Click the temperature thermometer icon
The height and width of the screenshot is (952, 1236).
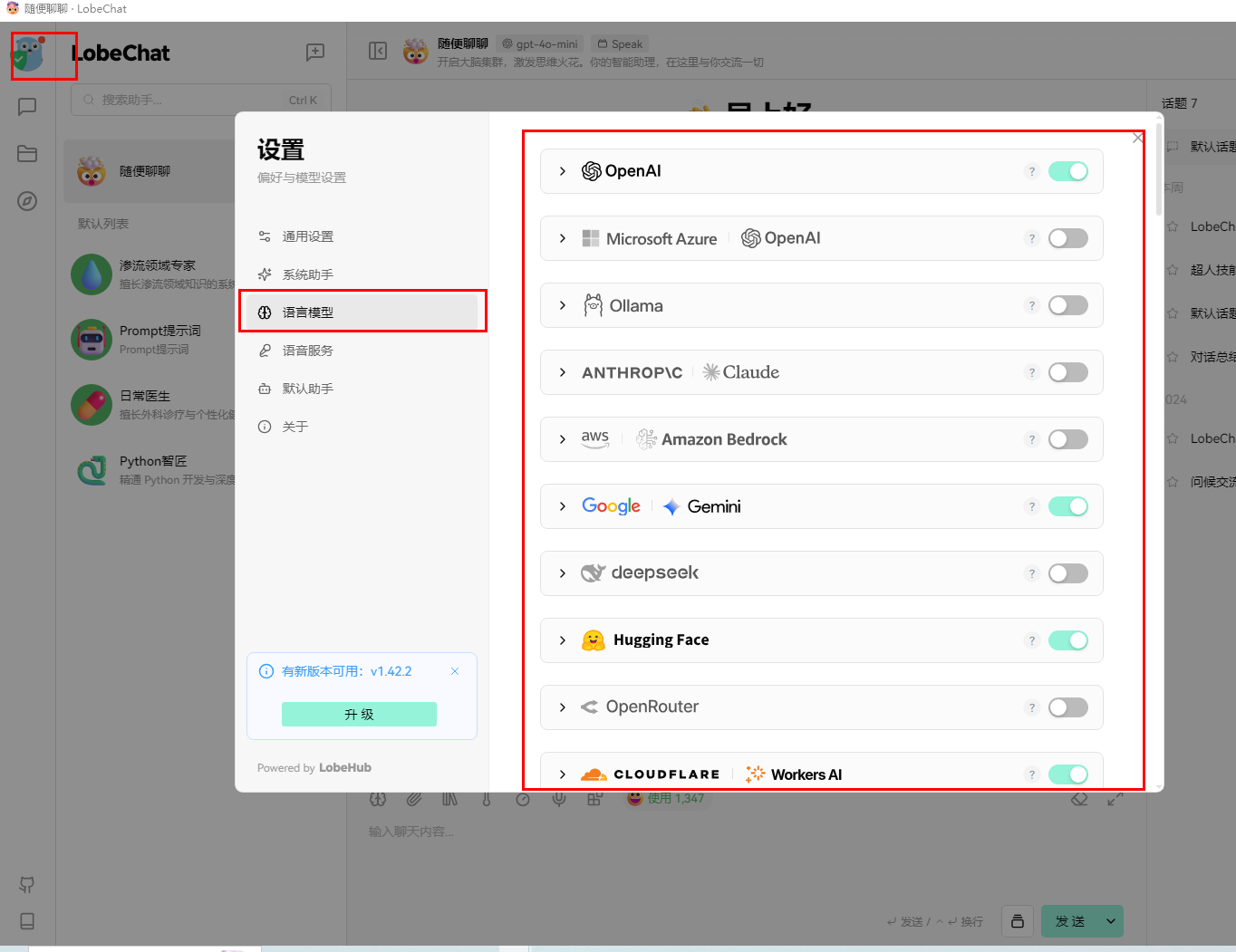(x=487, y=799)
